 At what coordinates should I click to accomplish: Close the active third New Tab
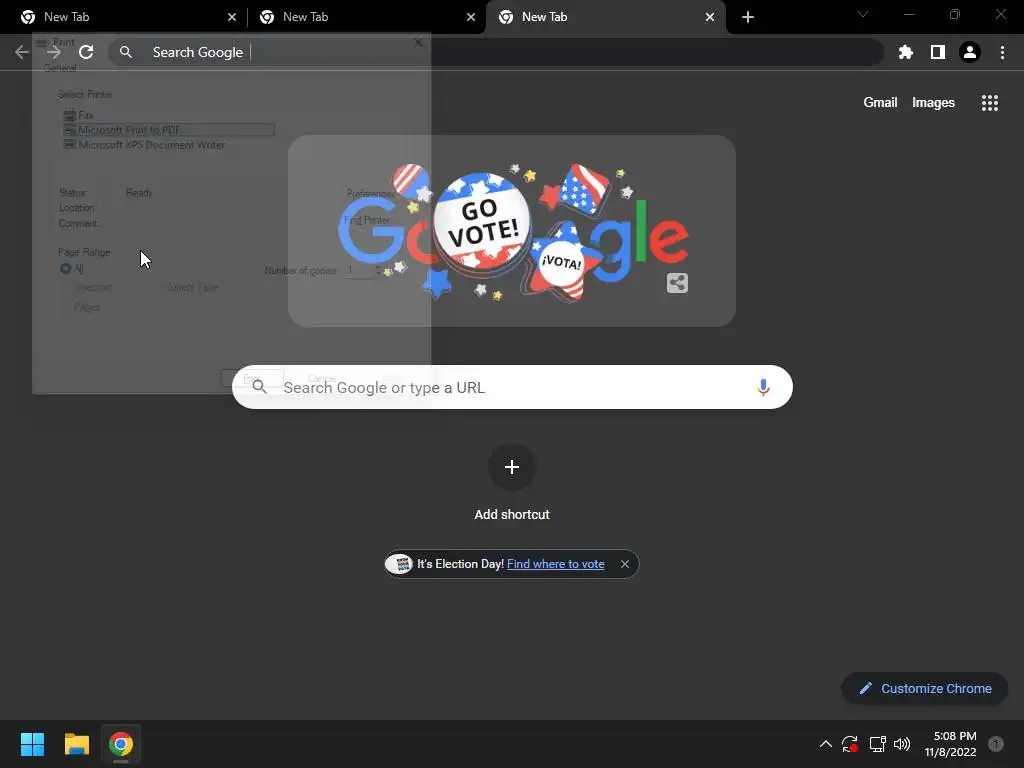pos(710,17)
